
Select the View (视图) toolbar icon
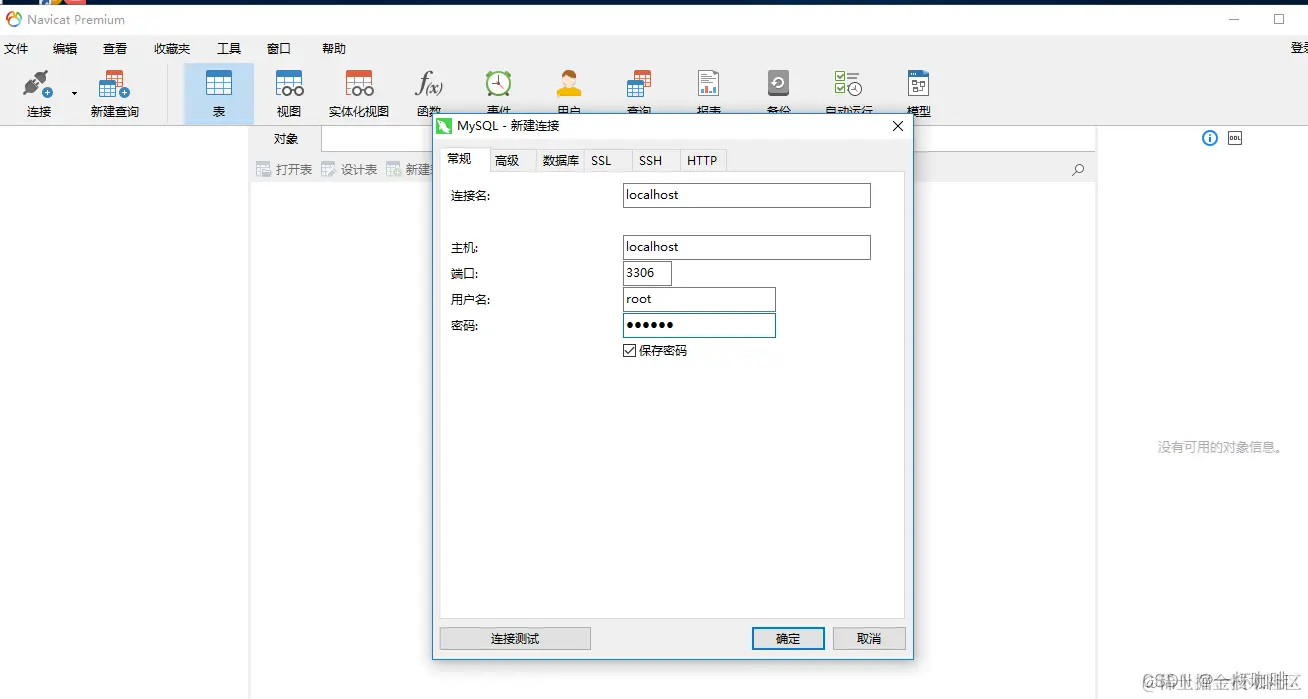coord(289,94)
